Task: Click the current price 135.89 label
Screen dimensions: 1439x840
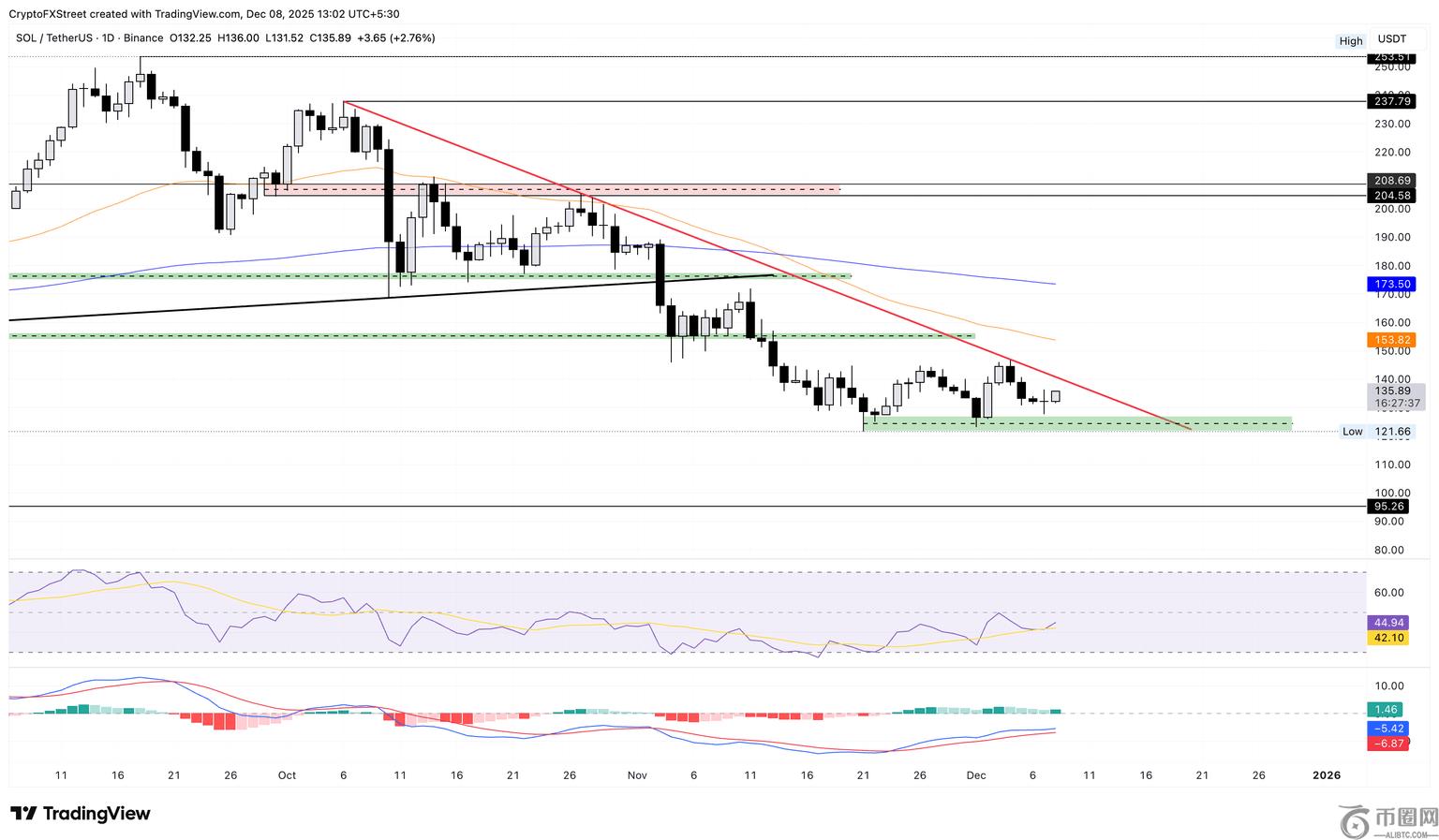Action: click(1392, 391)
